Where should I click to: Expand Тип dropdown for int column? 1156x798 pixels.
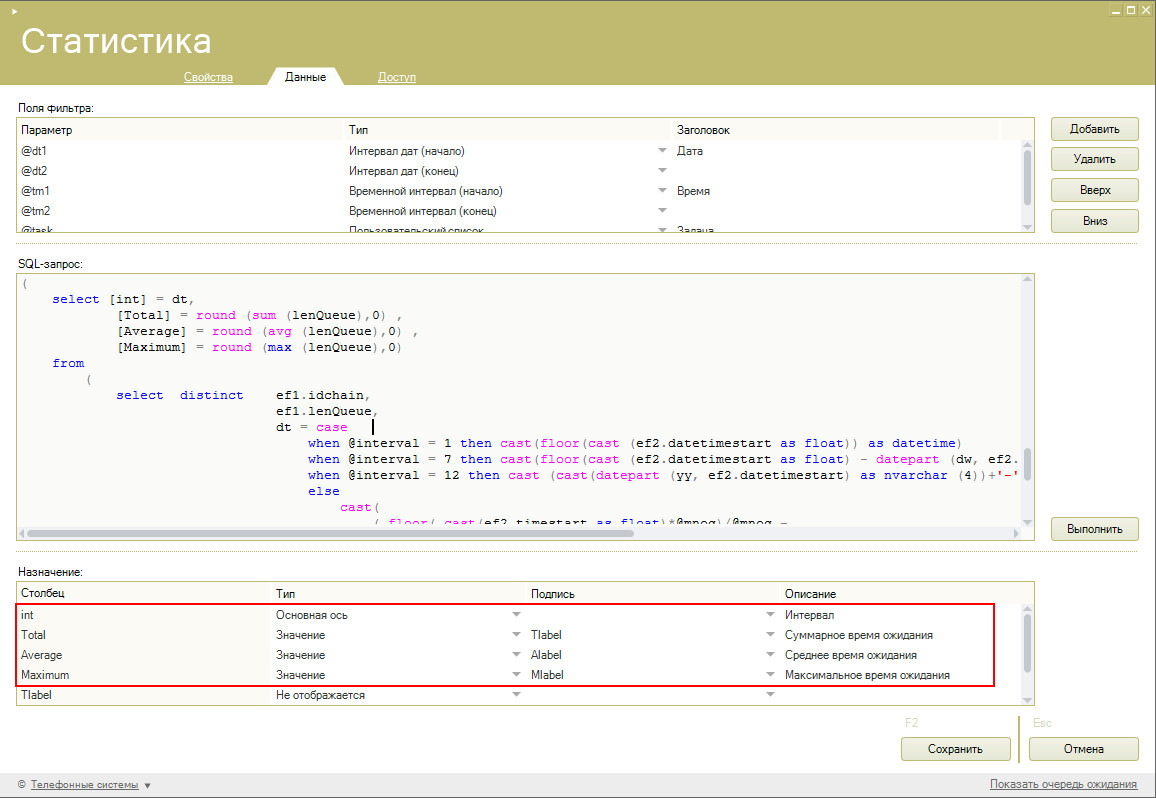click(x=516, y=615)
